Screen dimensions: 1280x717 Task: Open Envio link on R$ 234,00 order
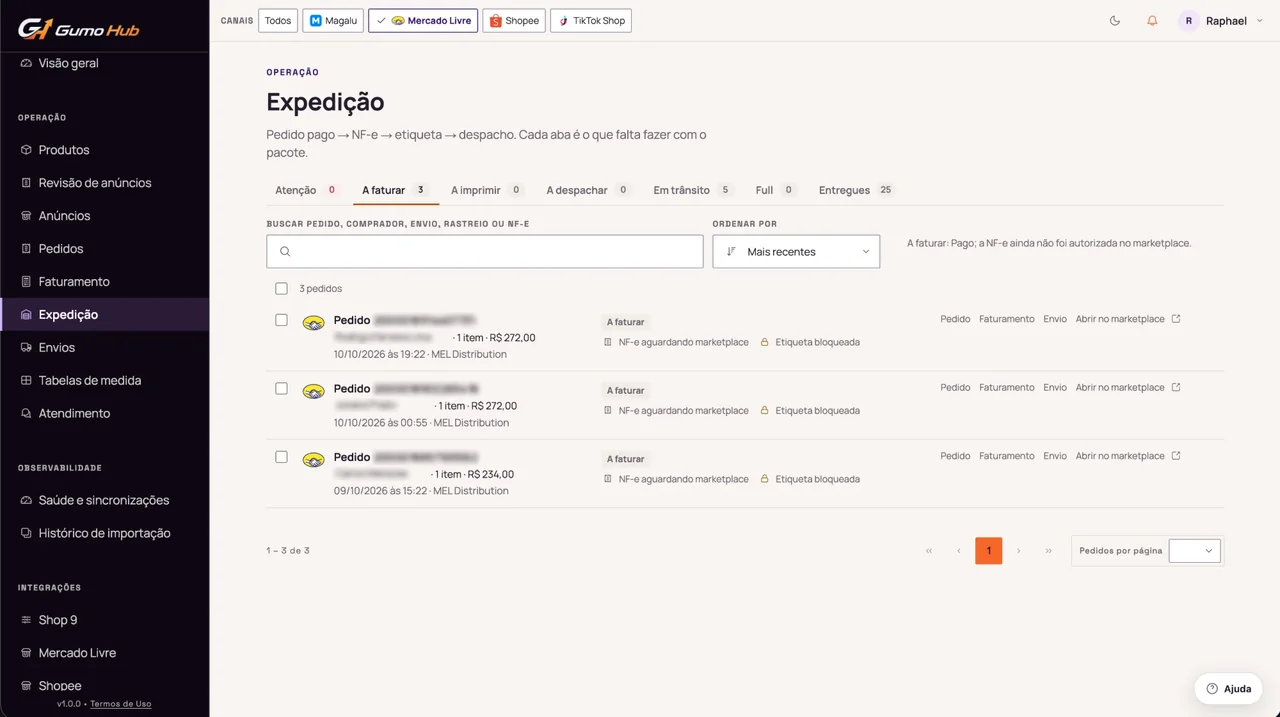1055,456
